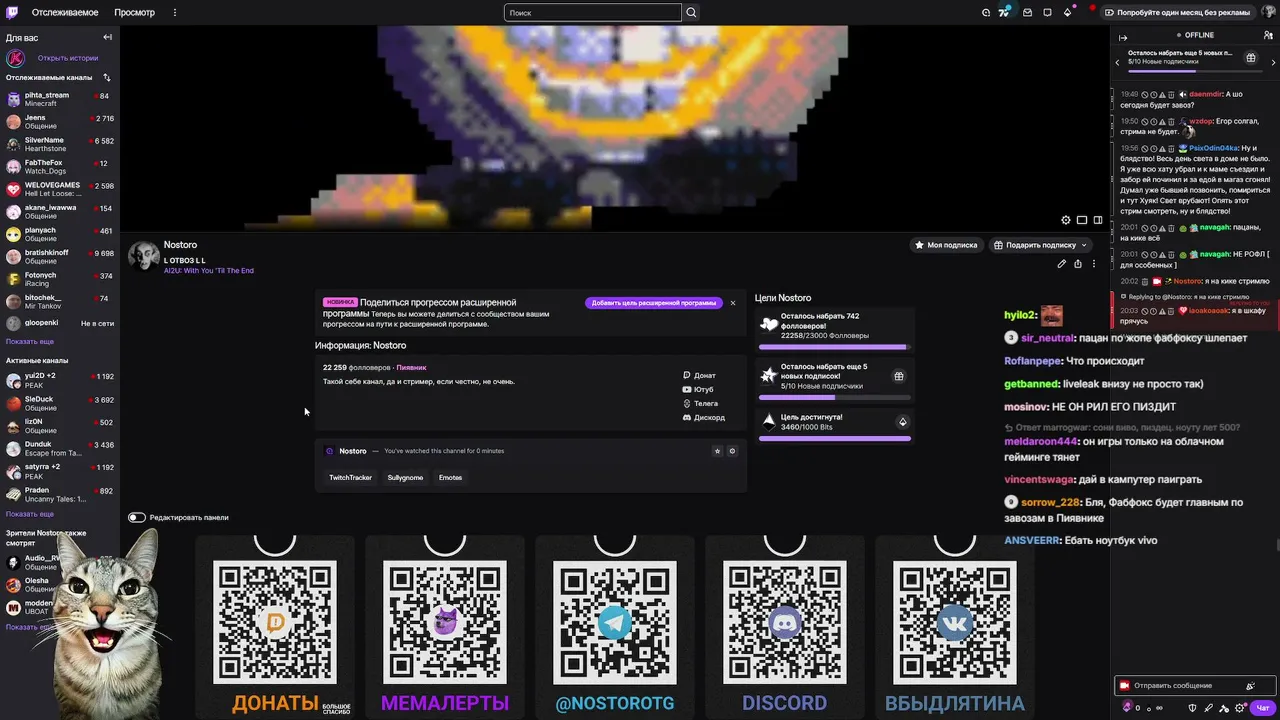Focus the 'Поиск' search field
This screenshot has height=720, width=1280.
592,13
